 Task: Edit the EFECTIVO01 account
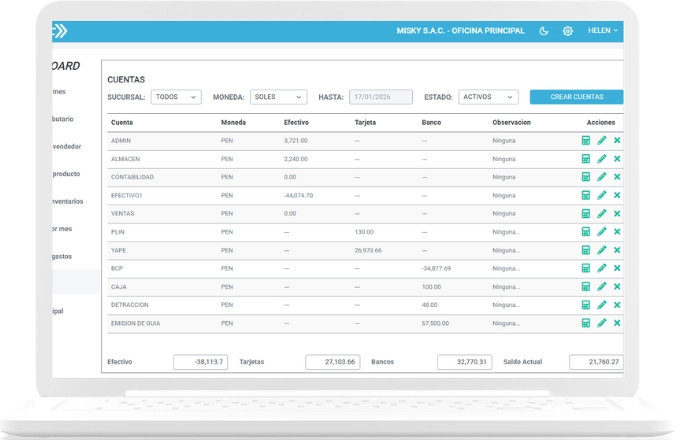point(601,195)
